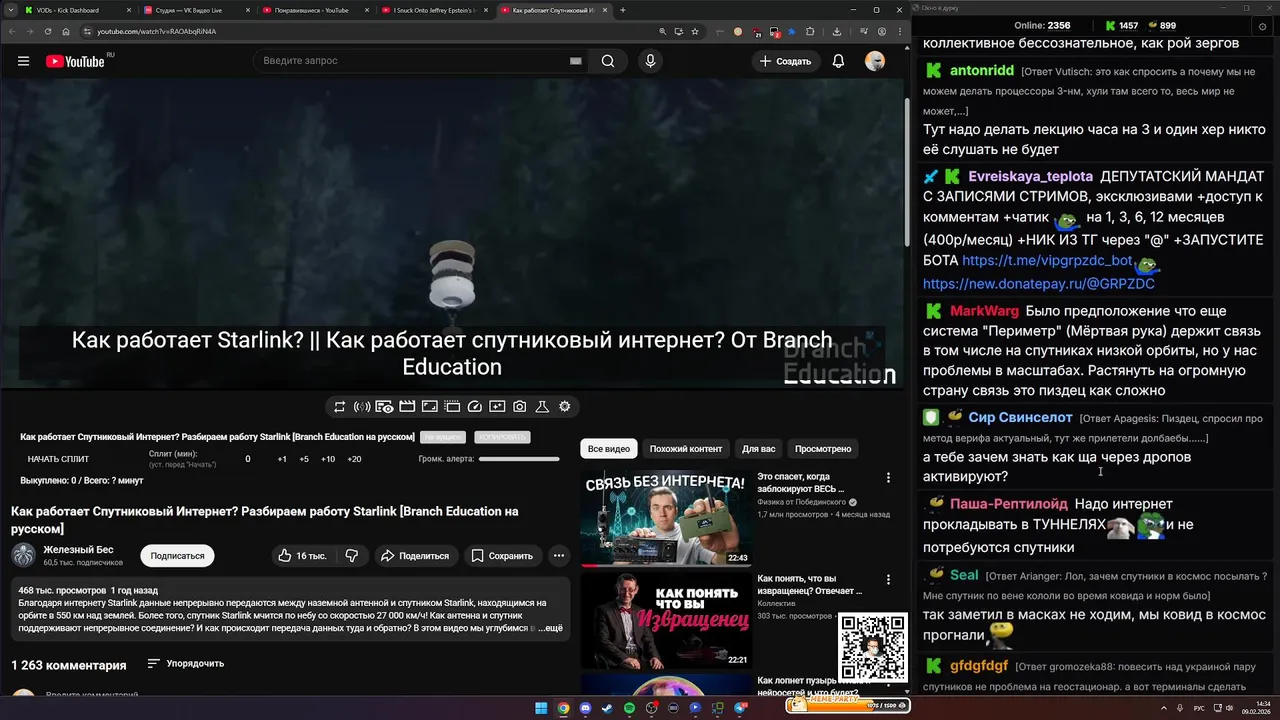This screenshot has height=720, width=1280.
Task: Click the Windows Start button
Action: [x=541, y=708]
